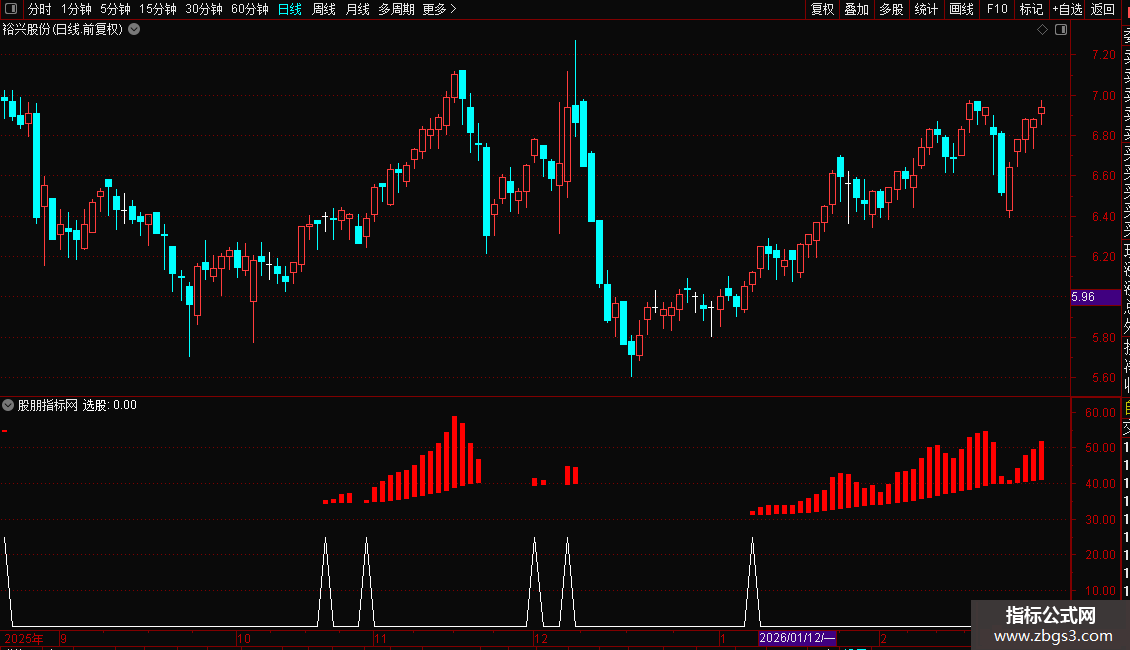Switch to 分时 intraday chart
1130x650 pixels.
[40, 9]
